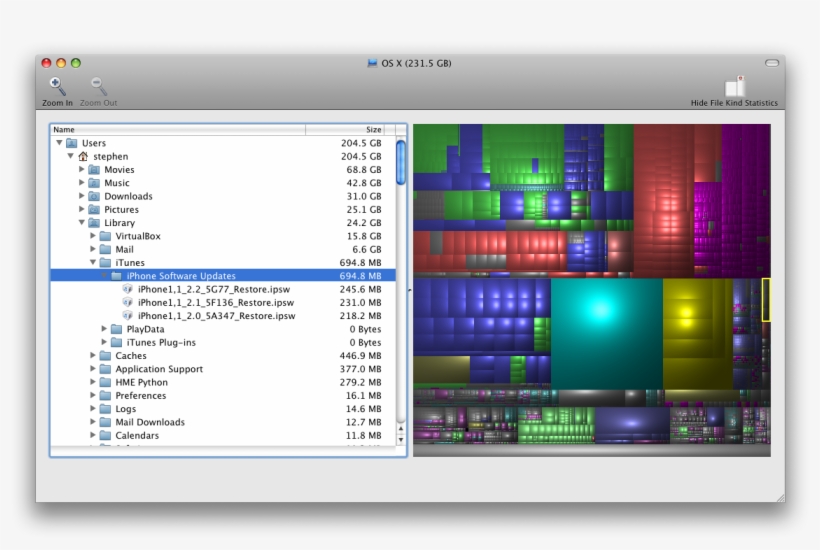Expand the Preferences folder triangle
The width and height of the screenshot is (820, 550).
pyautogui.click(x=93, y=395)
